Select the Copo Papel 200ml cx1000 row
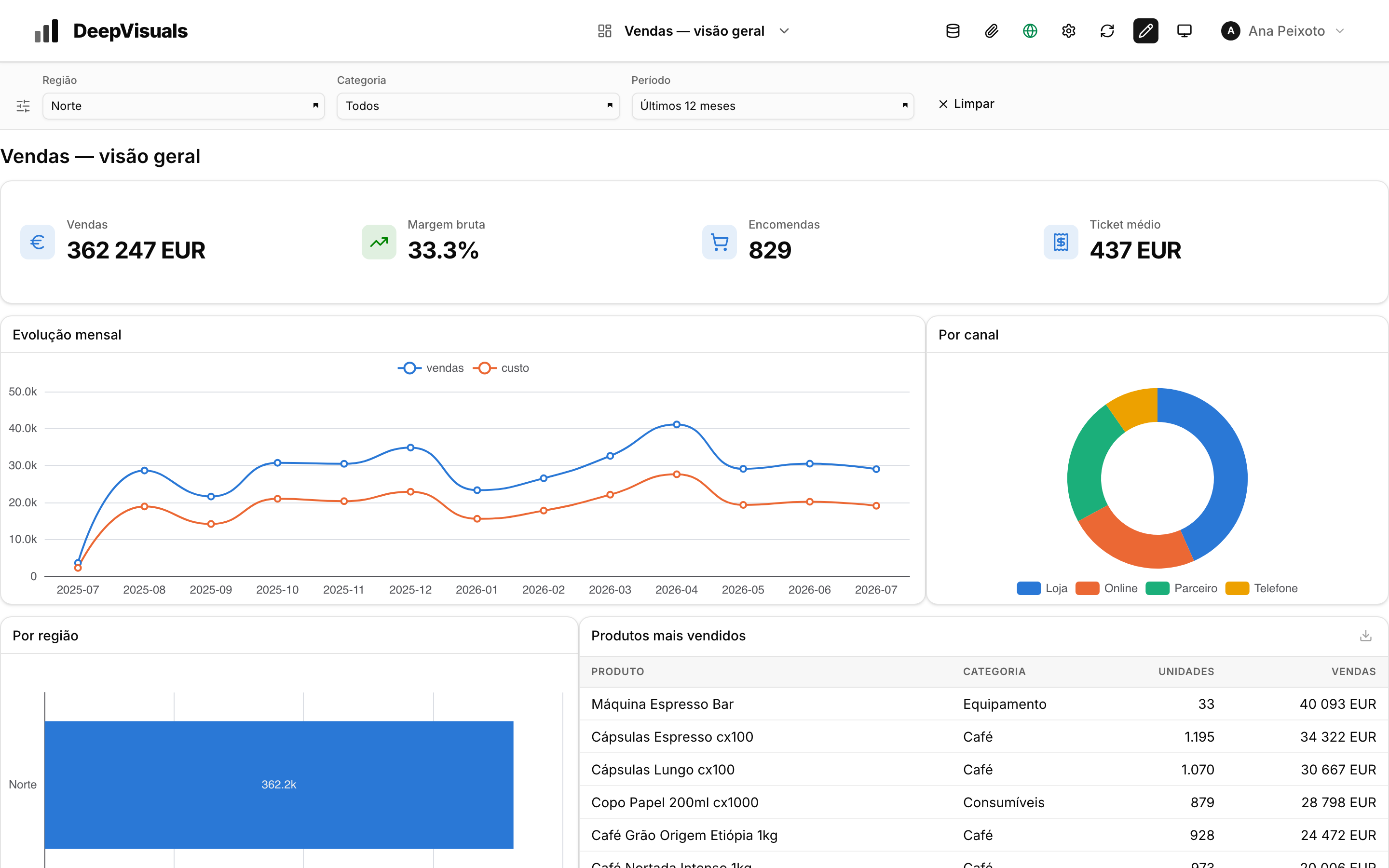The image size is (1389, 868). [984, 802]
